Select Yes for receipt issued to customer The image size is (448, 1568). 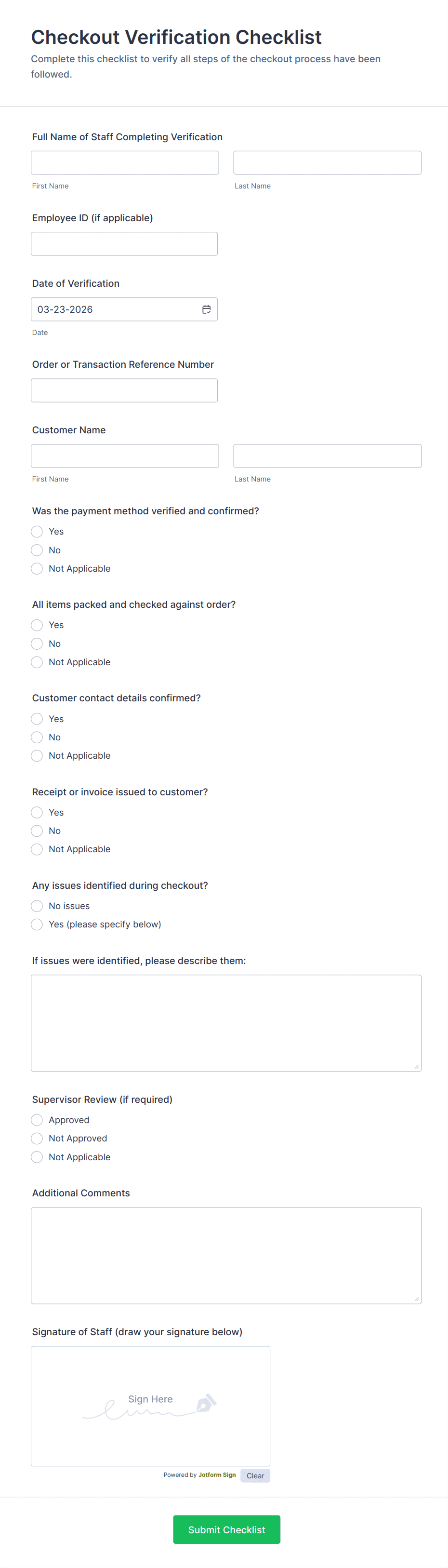pyautogui.click(x=37, y=812)
